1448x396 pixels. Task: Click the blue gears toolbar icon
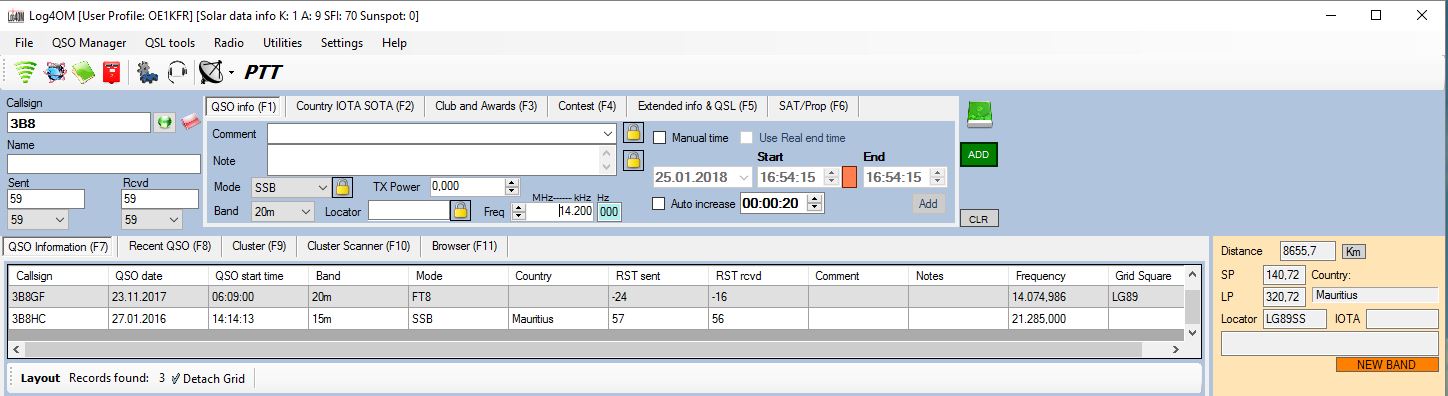(148, 72)
